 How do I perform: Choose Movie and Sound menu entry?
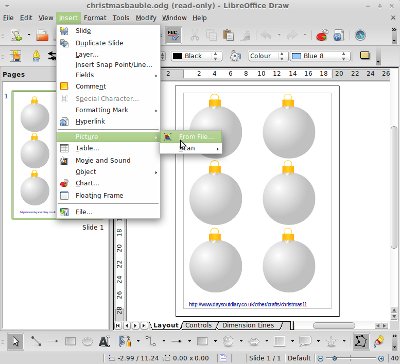tap(108, 160)
